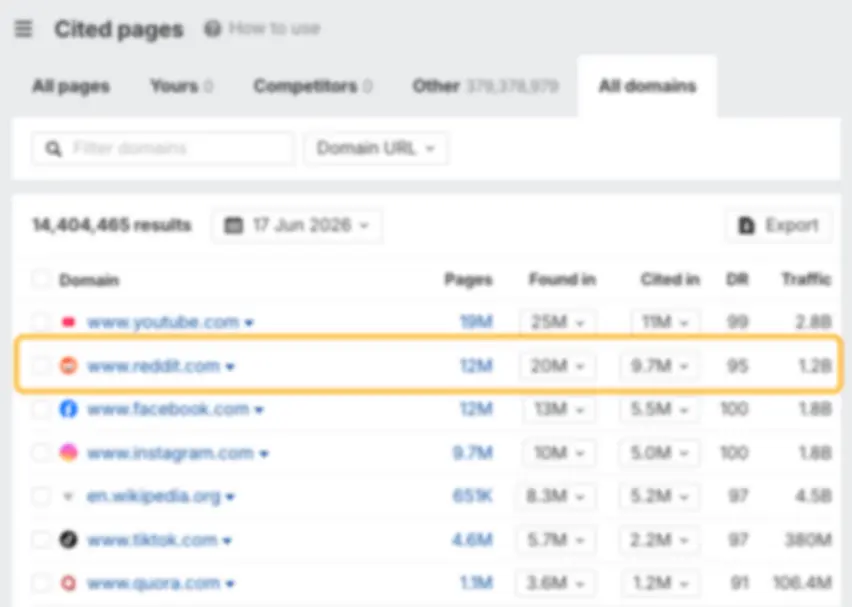Click the TikTok favicon

coord(68,540)
